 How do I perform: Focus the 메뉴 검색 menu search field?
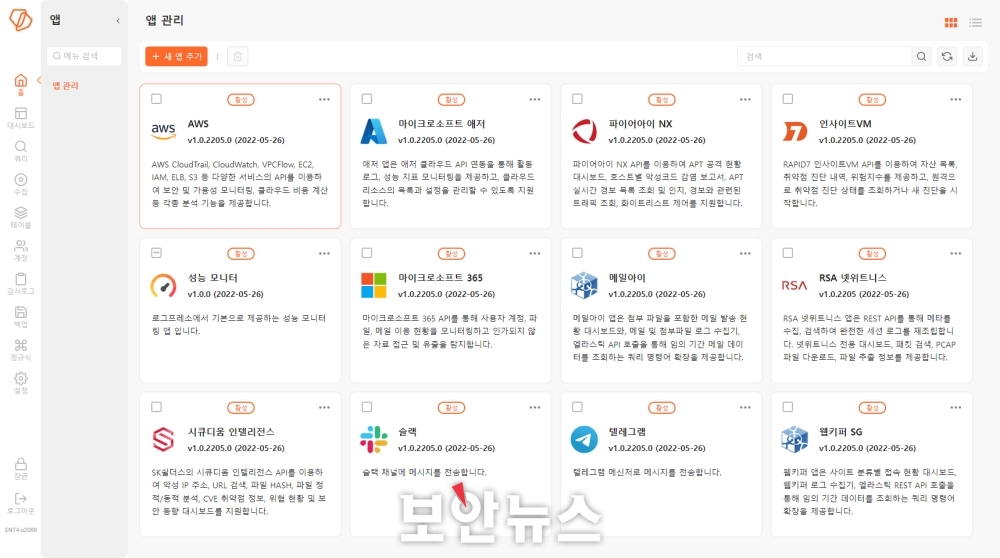[84, 56]
